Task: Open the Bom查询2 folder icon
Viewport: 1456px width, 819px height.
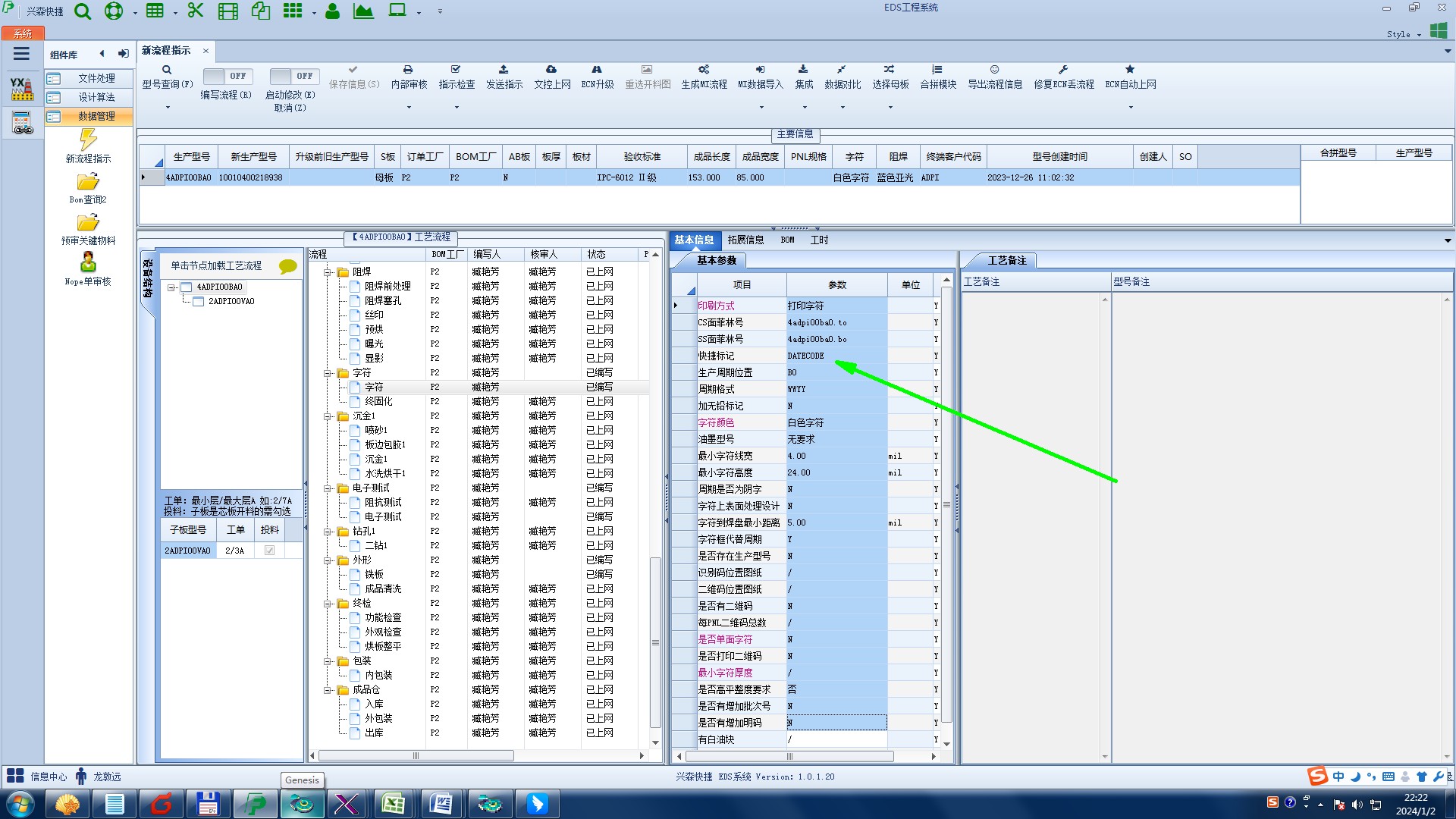Action: pyautogui.click(x=88, y=182)
